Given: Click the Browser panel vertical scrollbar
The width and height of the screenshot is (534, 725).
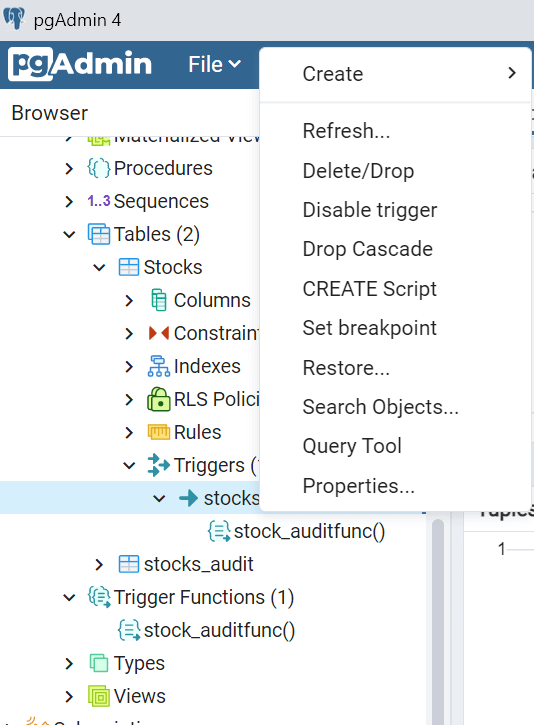Looking at the screenshot, I should click(x=438, y=620).
